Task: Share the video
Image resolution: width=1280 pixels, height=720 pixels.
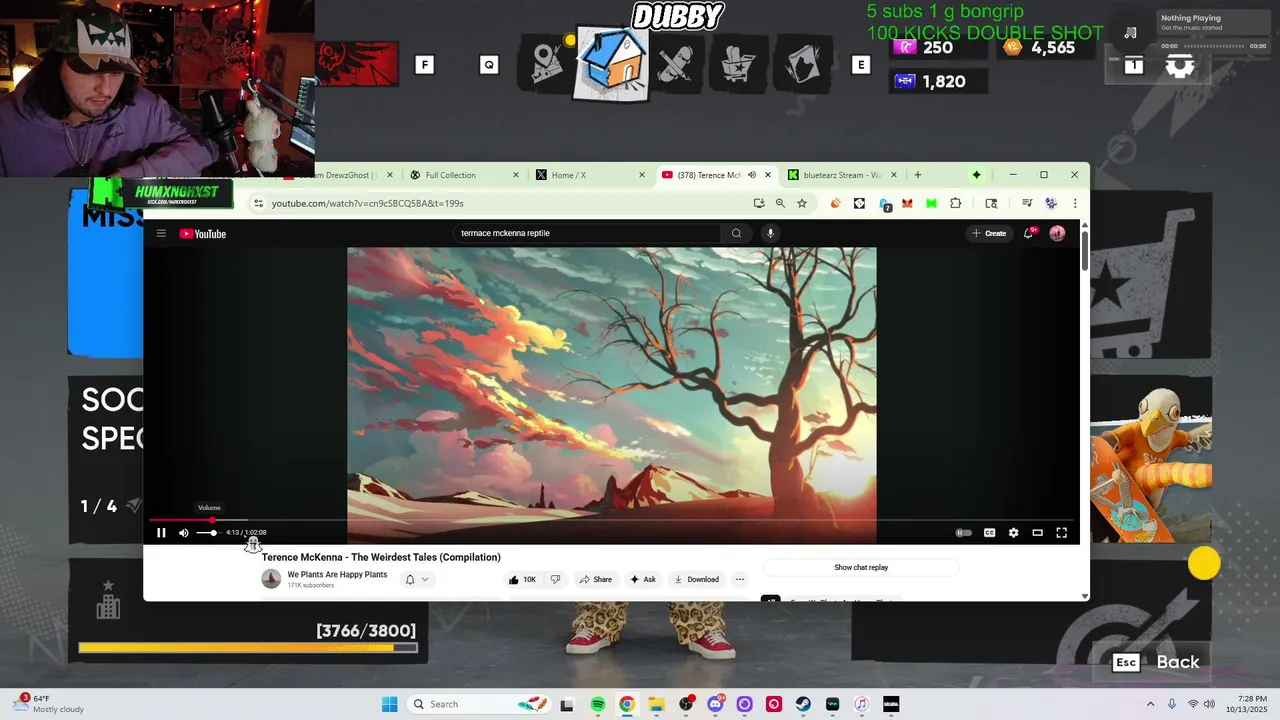Action: coord(596,579)
